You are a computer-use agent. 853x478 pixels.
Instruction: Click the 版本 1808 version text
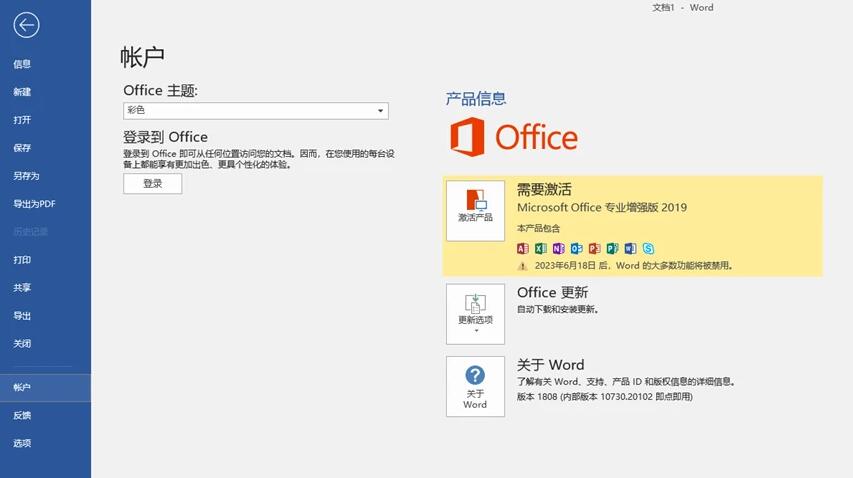(x=604, y=396)
